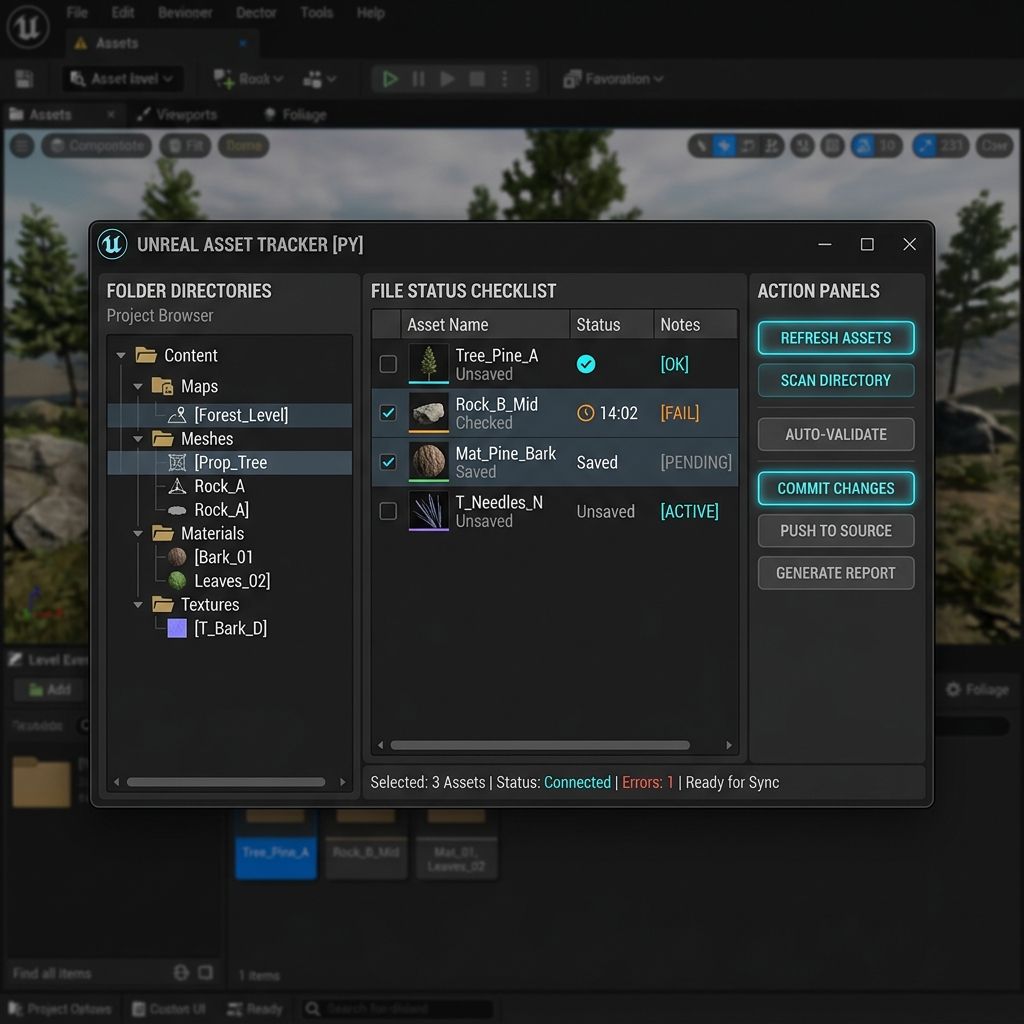This screenshot has height=1024, width=1024.
Task: Open the File menu in Unreal Editor
Action: (77, 12)
